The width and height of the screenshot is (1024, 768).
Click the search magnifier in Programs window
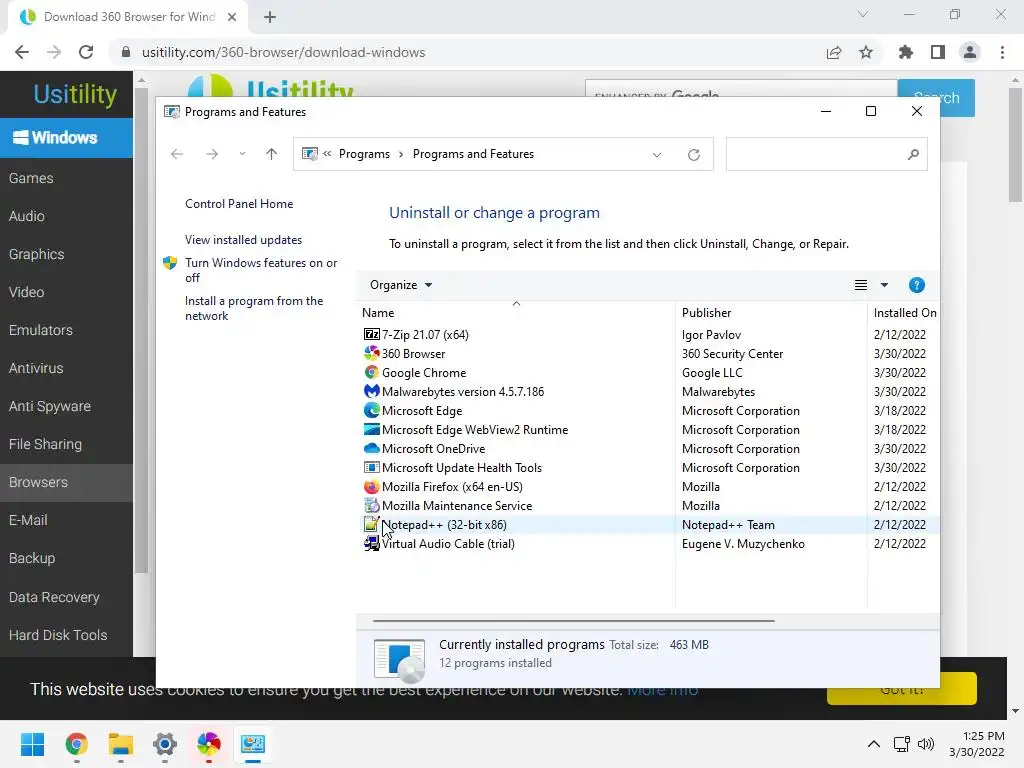[x=913, y=154]
